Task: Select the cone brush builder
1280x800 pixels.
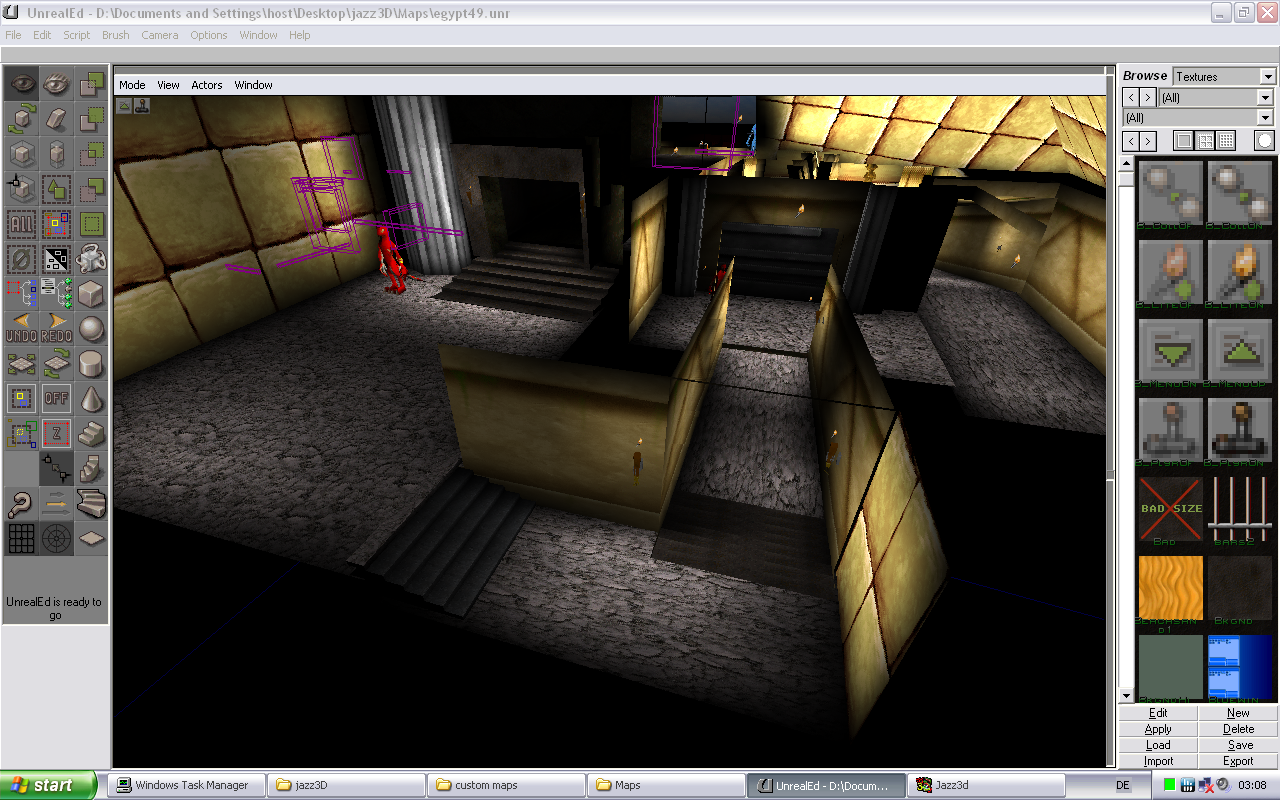Action: pos(92,399)
